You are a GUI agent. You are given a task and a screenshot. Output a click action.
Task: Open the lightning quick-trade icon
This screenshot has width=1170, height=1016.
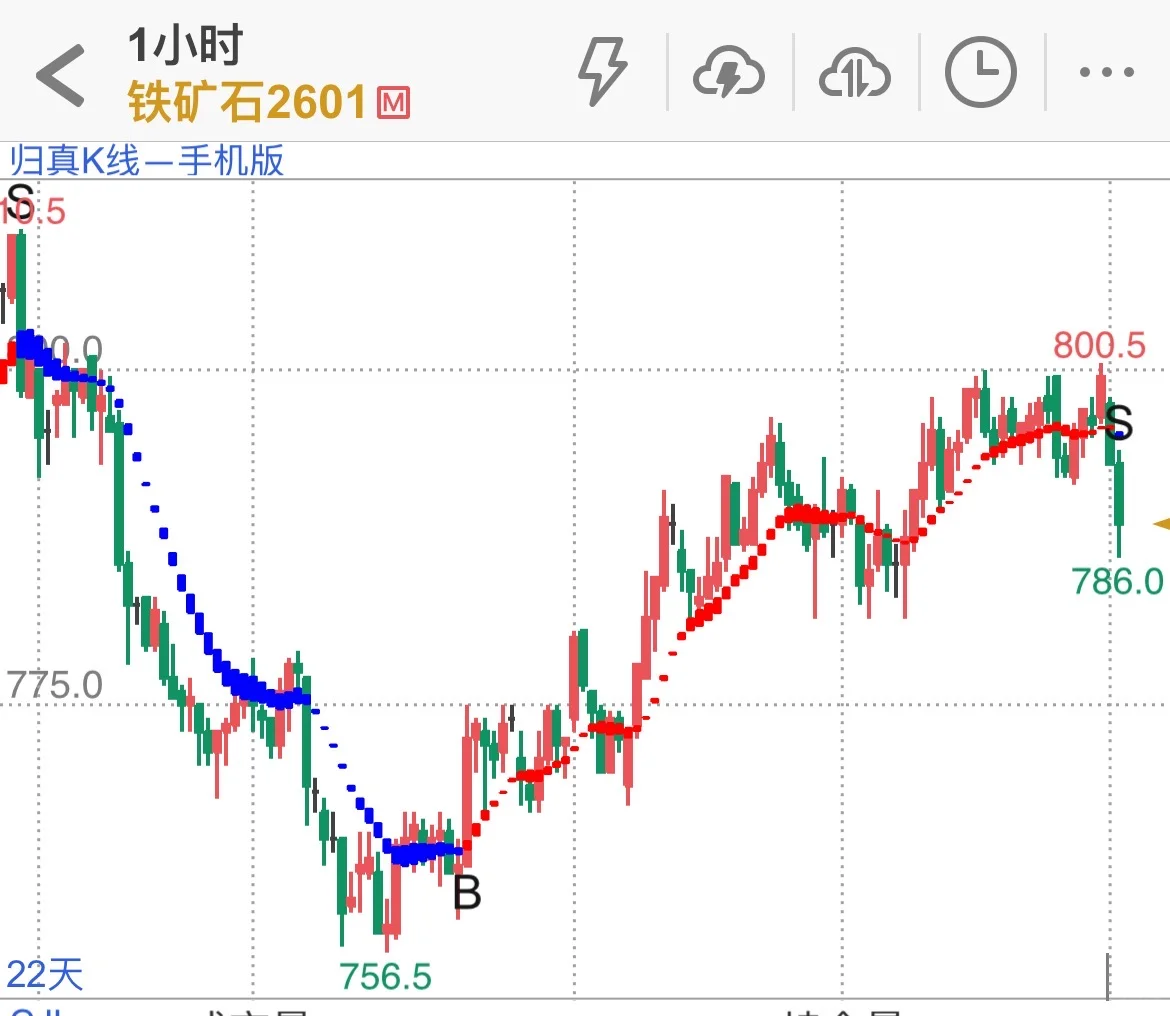pos(602,72)
